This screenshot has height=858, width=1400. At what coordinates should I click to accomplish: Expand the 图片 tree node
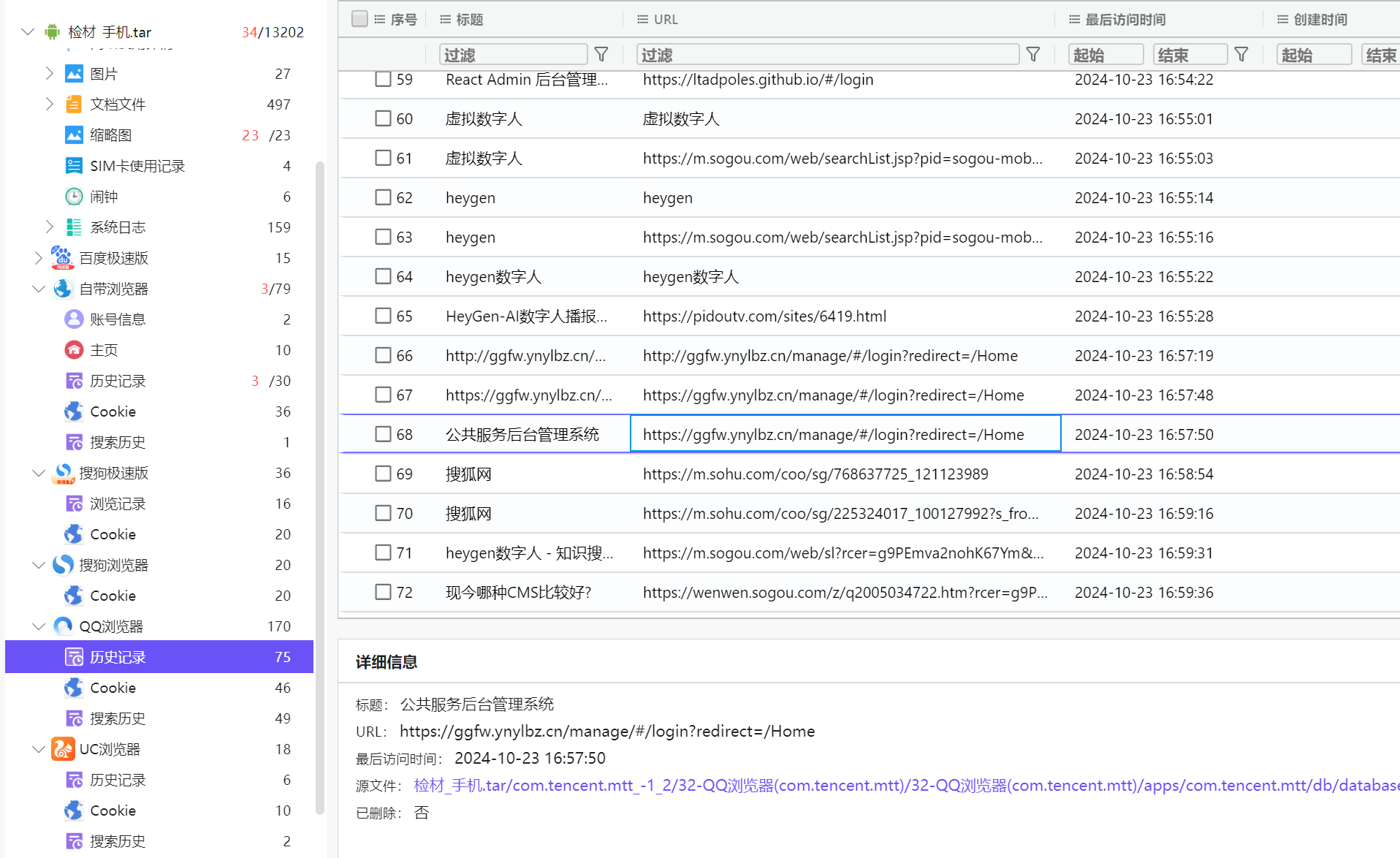[x=50, y=73]
